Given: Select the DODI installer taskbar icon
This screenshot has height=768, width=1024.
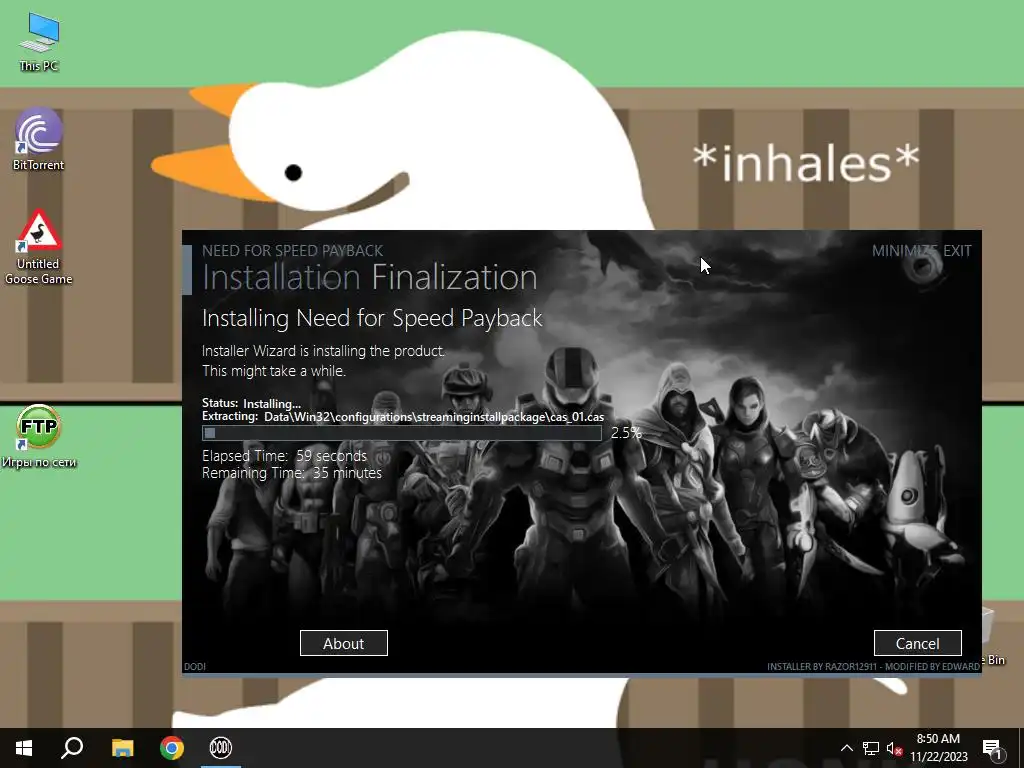Looking at the screenshot, I should (x=221, y=748).
